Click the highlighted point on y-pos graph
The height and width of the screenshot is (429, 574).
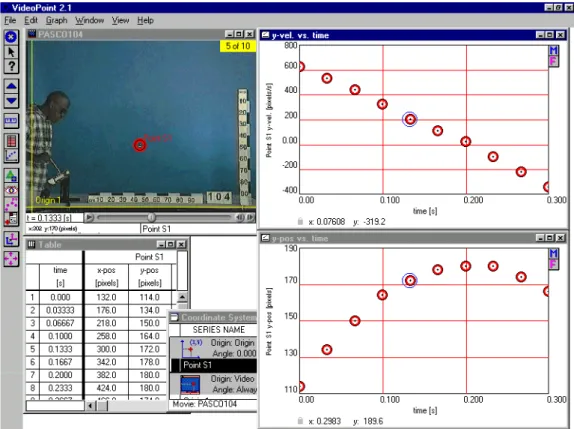(x=410, y=280)
